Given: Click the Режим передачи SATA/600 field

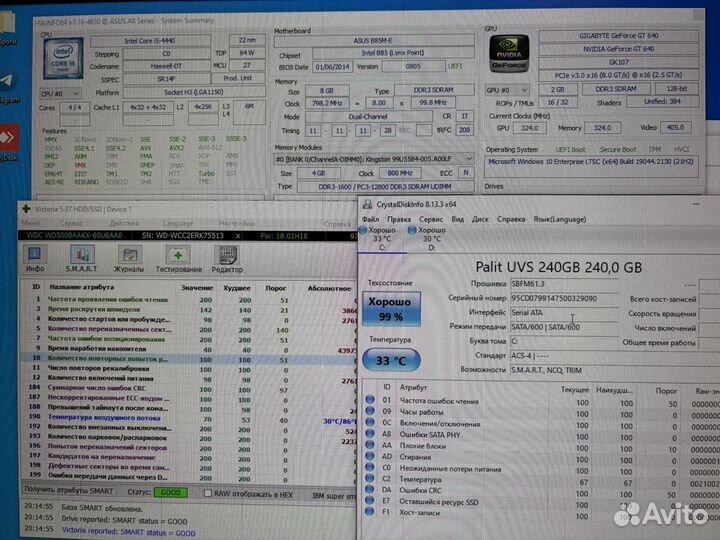Looking at the screenshot, I should [x=564, y=327].
